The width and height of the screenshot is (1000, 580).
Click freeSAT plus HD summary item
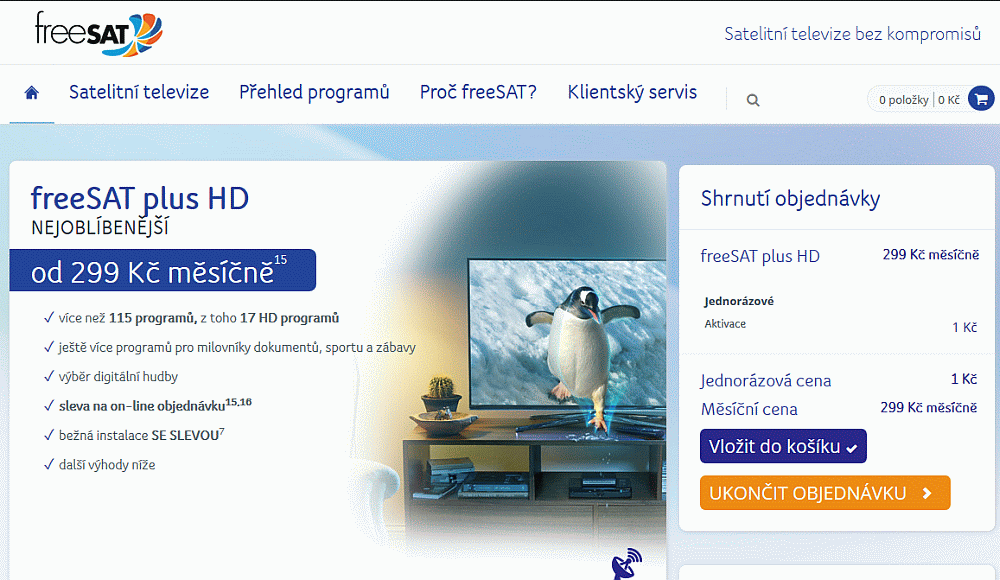(x=760, y=256)
